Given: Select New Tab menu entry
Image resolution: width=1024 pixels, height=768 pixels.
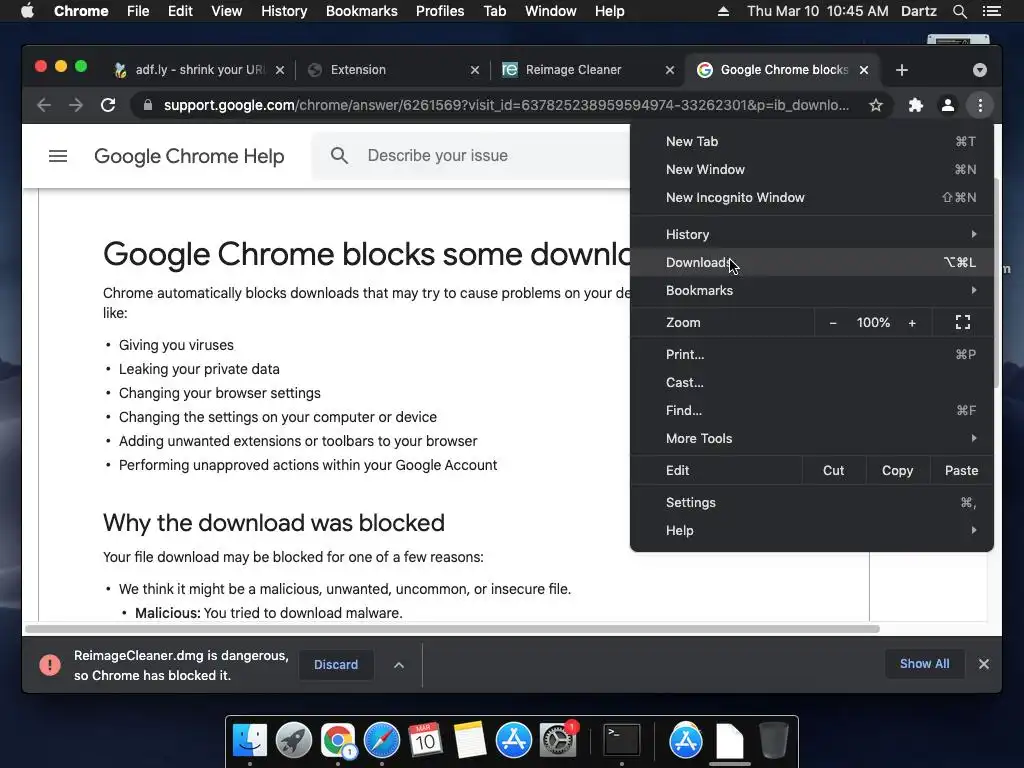Looking at the screenshot, I should 812,142.
